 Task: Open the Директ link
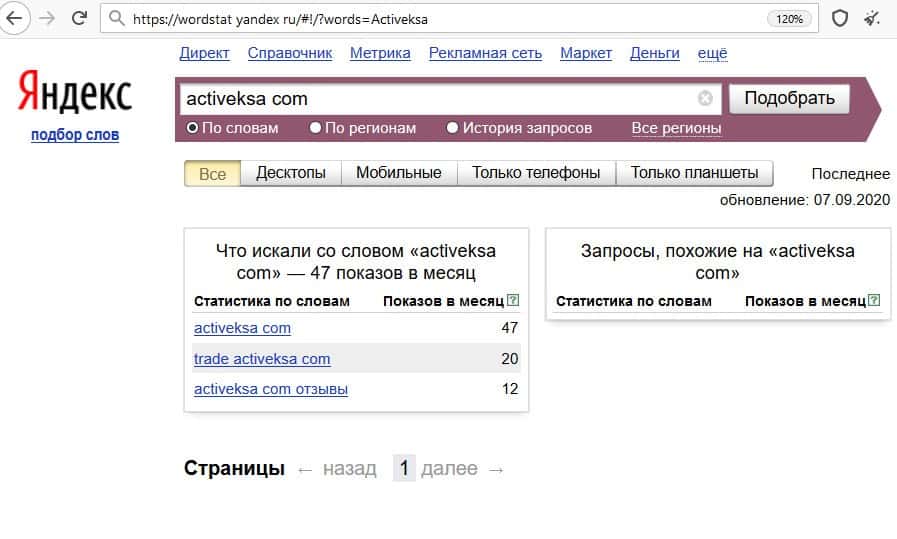(204, 53)
